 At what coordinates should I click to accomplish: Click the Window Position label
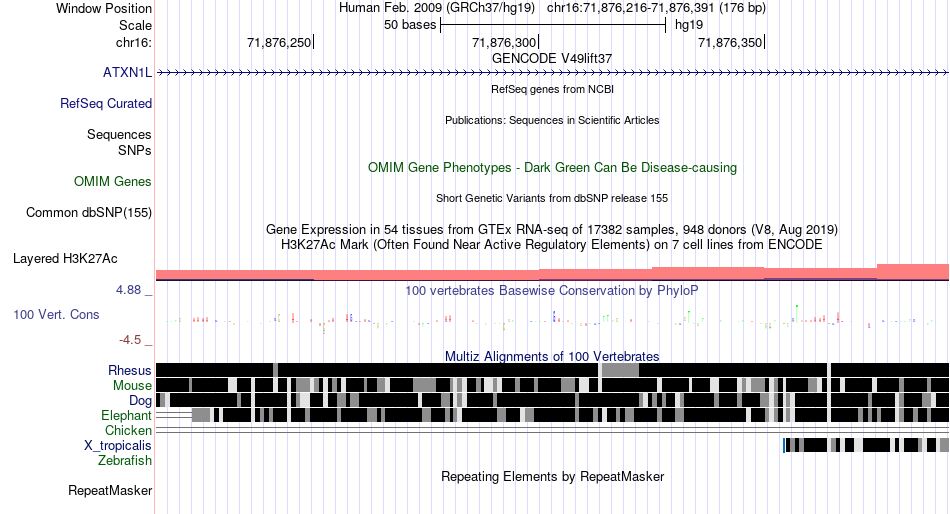(x=104, y=8)
